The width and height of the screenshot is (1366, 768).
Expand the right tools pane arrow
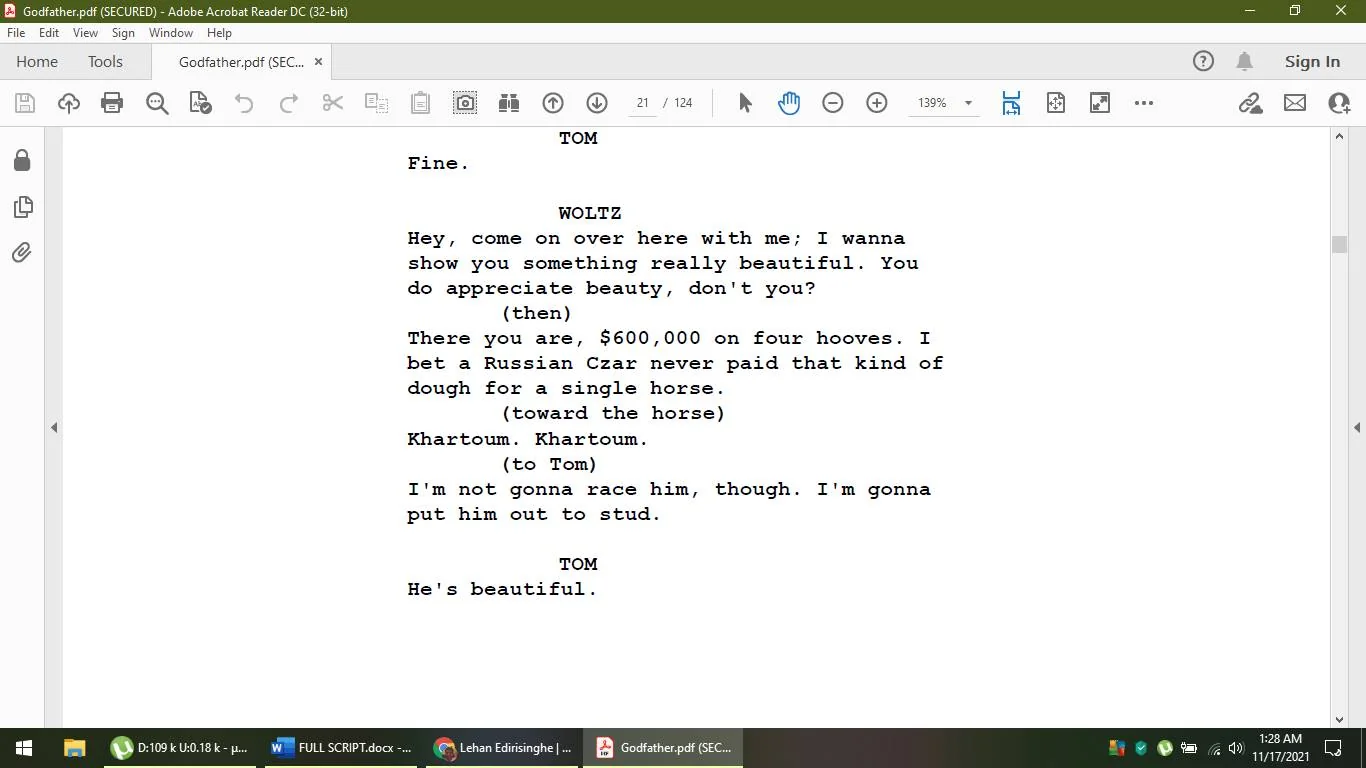click(1357, 427)
